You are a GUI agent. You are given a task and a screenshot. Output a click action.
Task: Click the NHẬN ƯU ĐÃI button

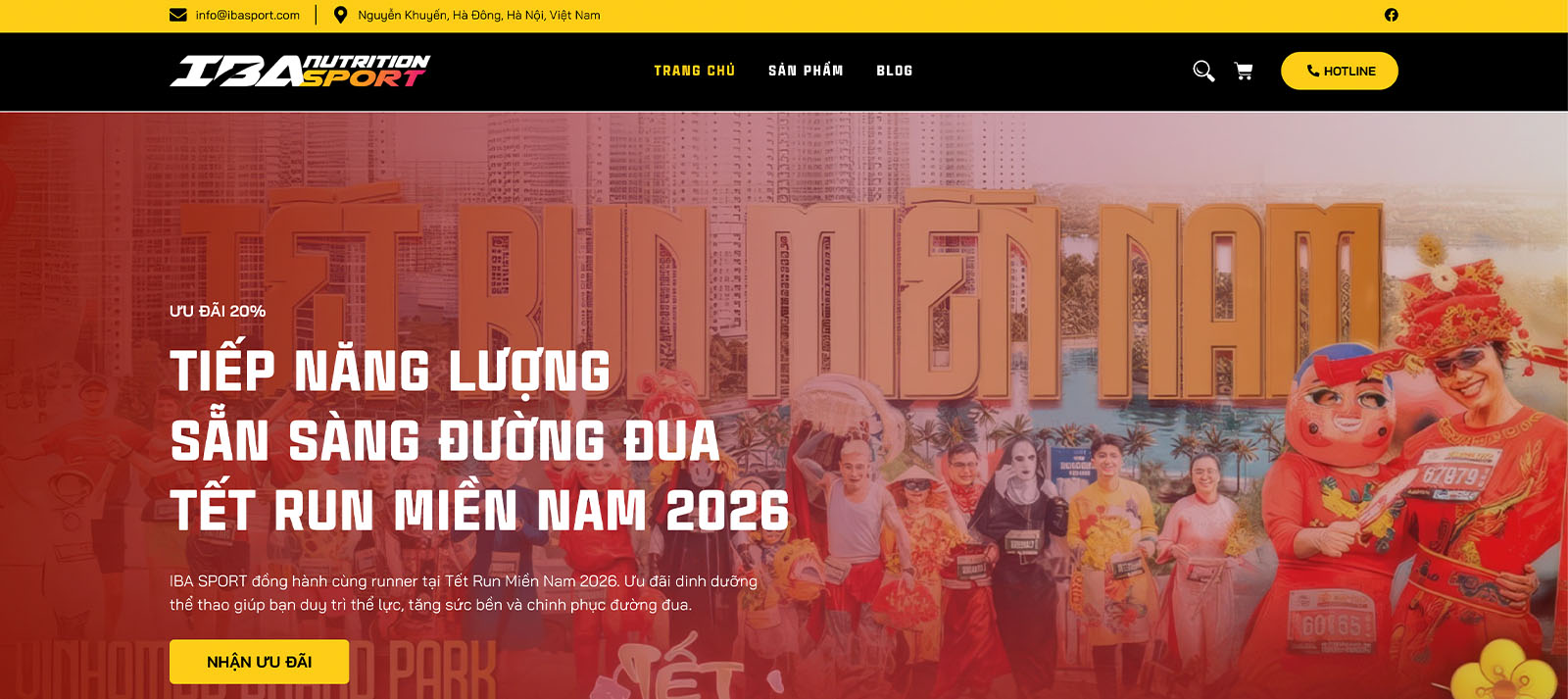pos(259,662)
